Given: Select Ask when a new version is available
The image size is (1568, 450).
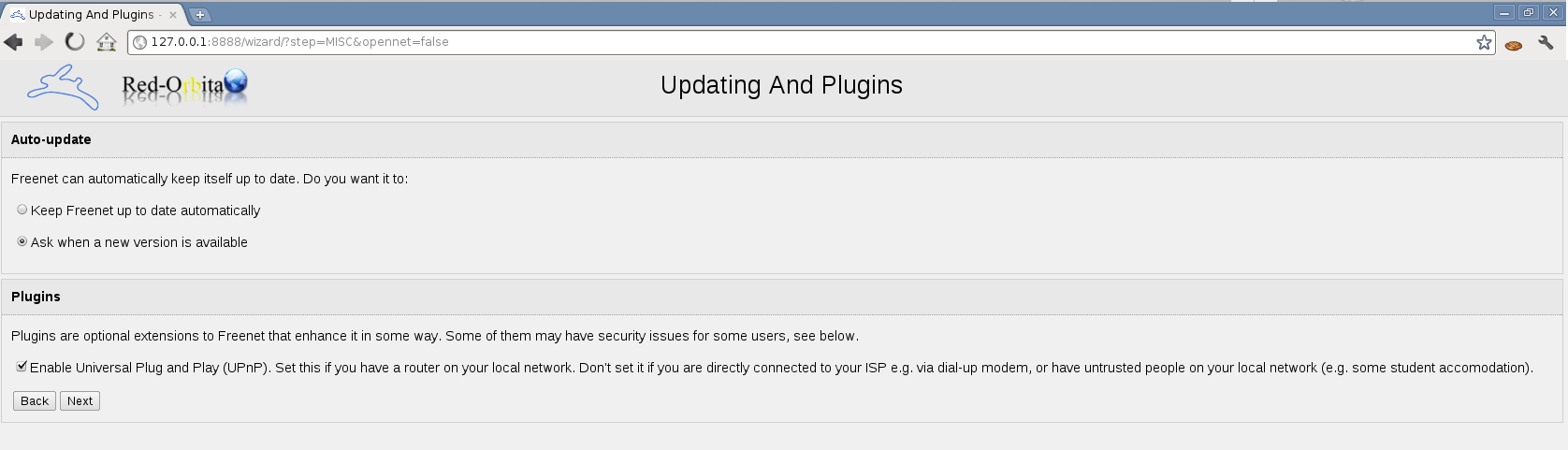Looking at the screenshot, I should tap(22, 241).
